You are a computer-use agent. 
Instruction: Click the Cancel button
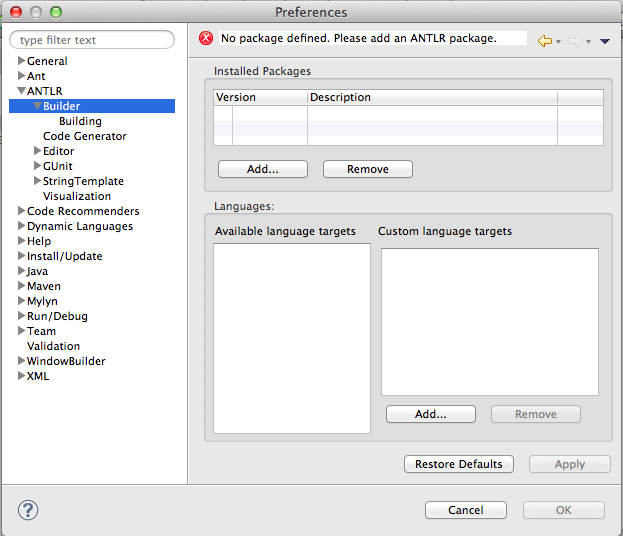(466, 510)
